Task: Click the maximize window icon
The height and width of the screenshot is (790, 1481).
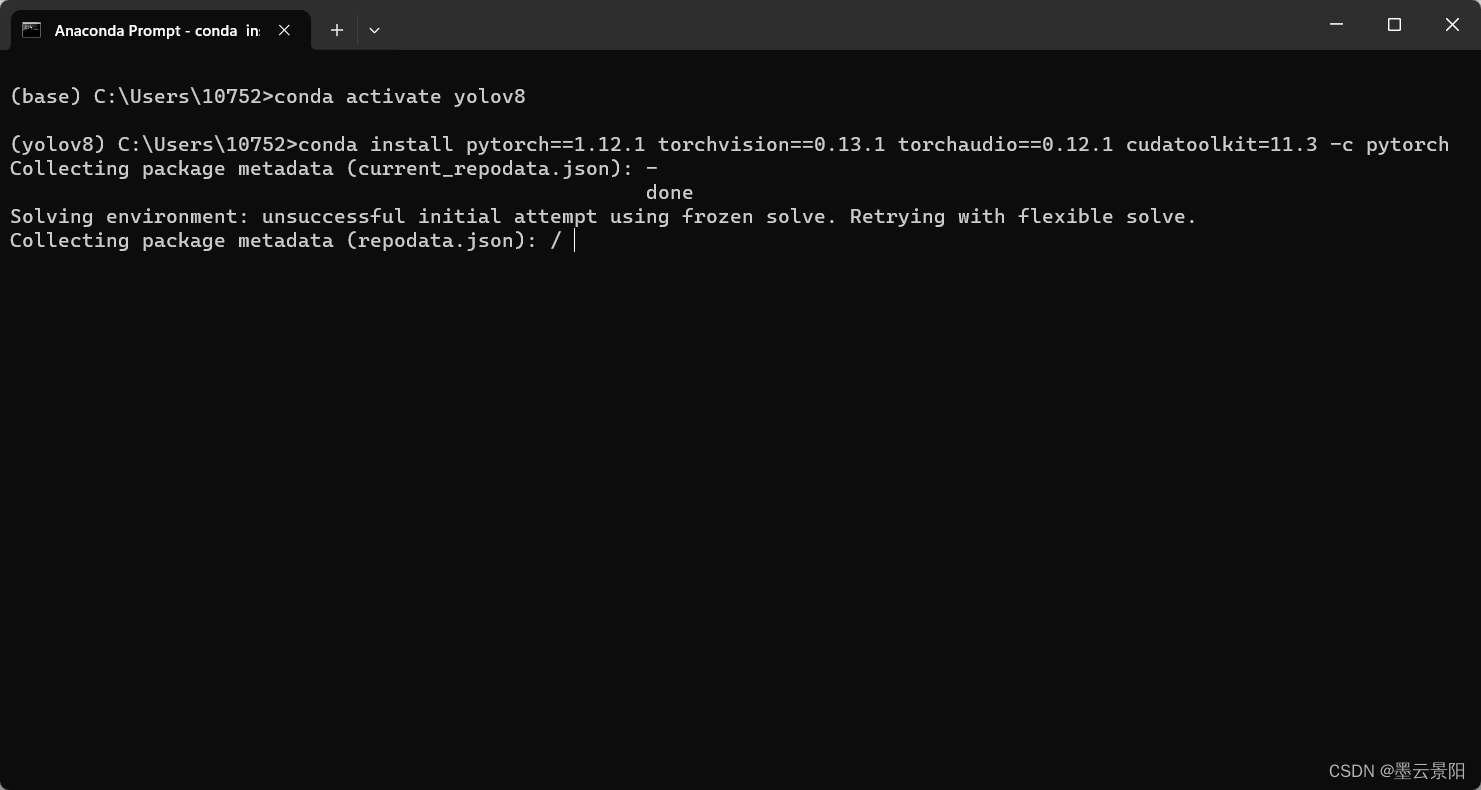Action: [1394, 24]
